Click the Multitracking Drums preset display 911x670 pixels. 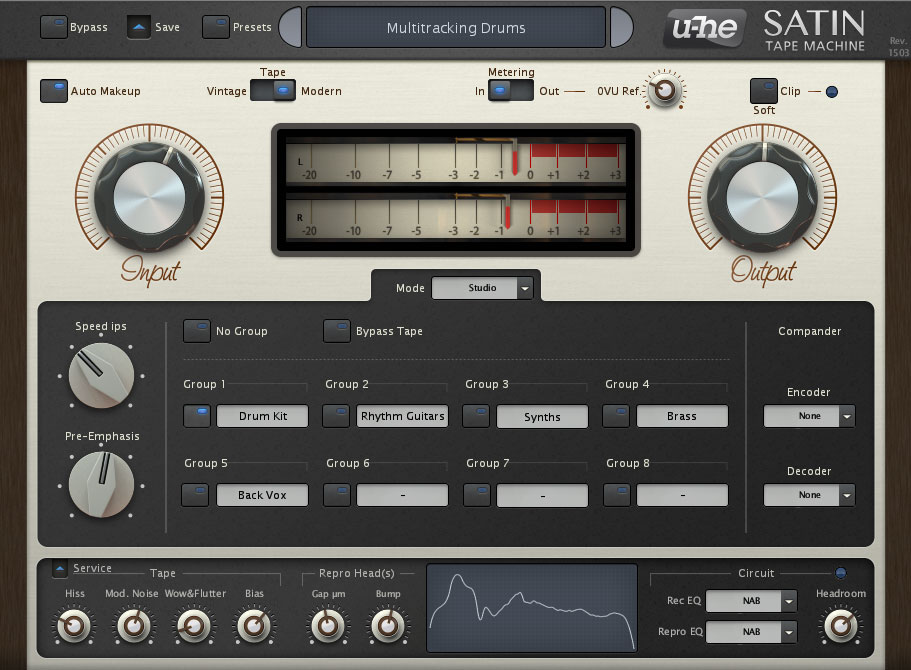(456, 27)
